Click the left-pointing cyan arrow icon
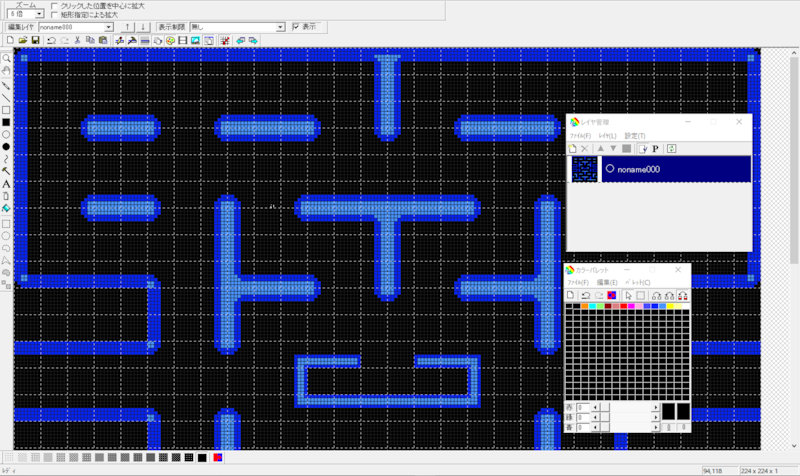800x476 pixels. point(240,40)
